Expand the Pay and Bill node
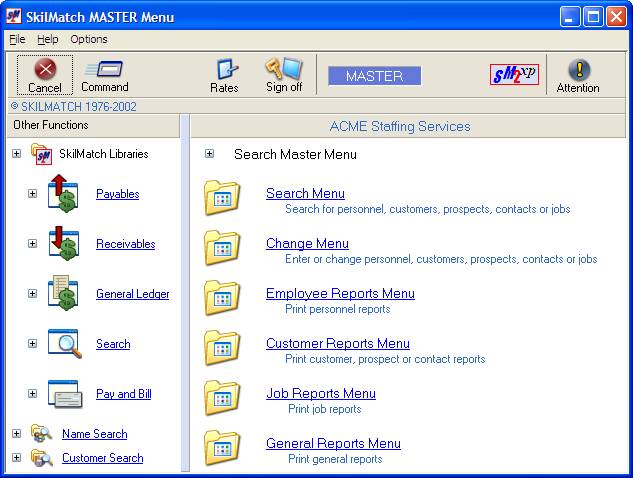 click(x=33, y=394)
